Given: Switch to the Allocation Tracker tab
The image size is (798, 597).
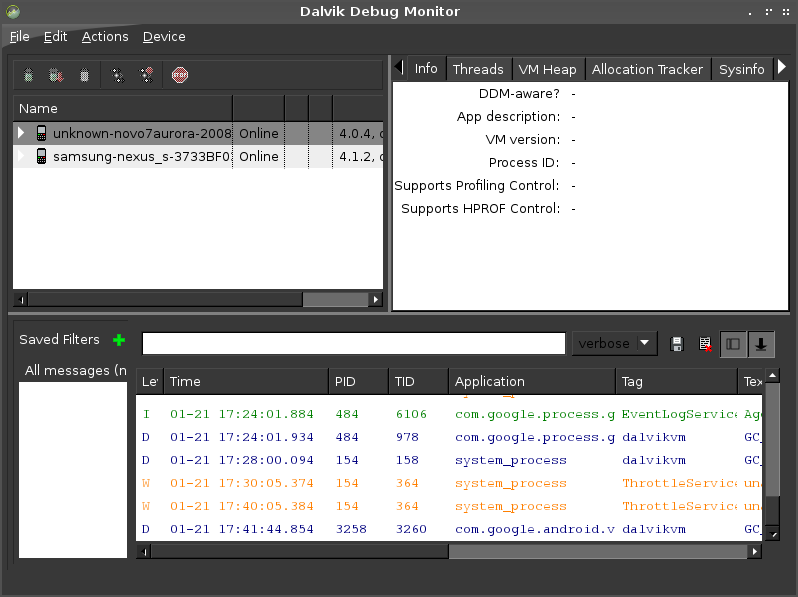Looking at the screenshot, I should [647, 69].
